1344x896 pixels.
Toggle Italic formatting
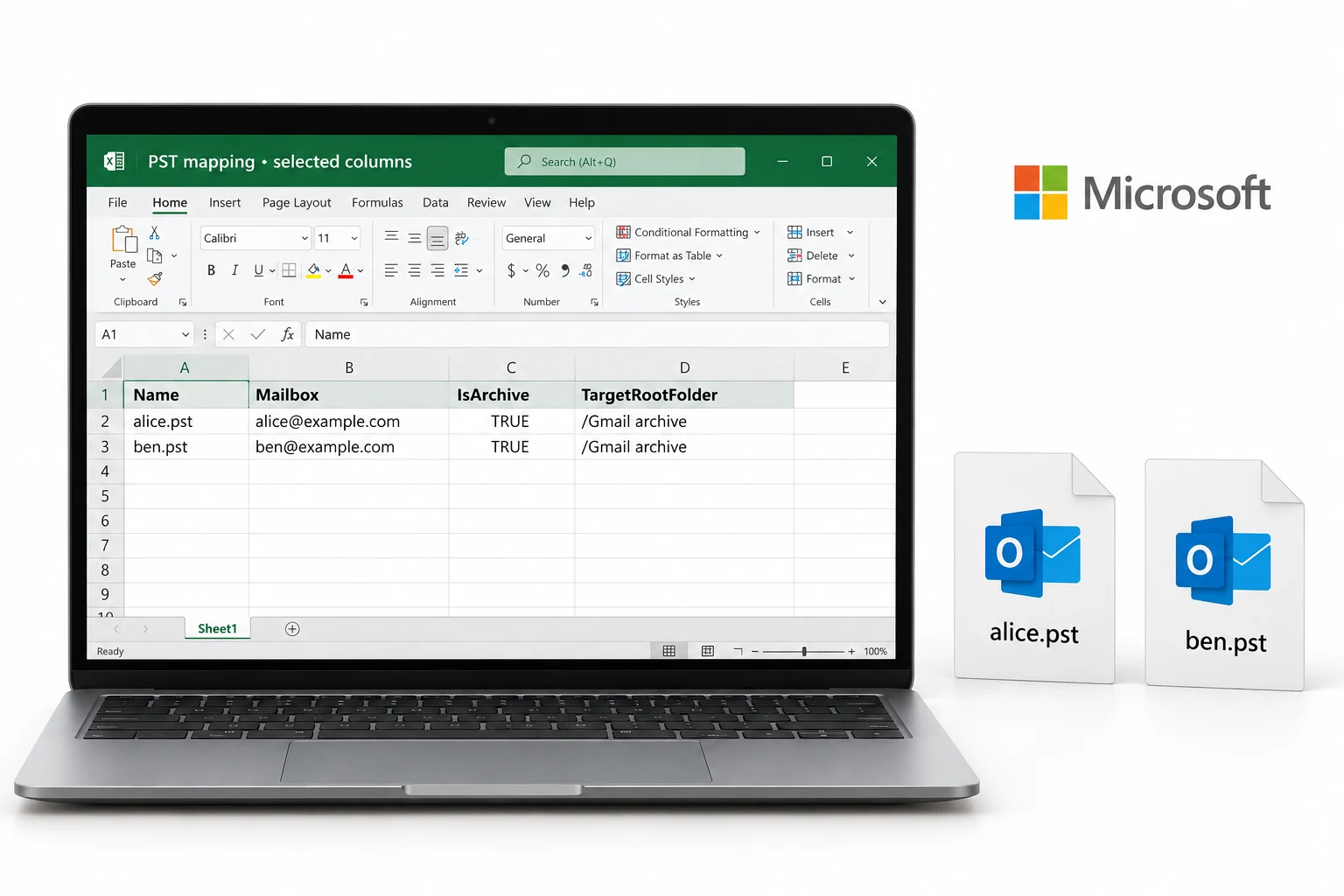click(x=234, y=270)
